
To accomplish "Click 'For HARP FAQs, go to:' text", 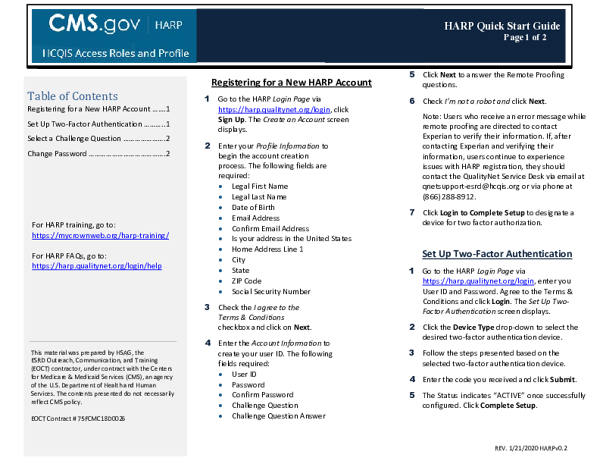I will [x=69, y=256].
